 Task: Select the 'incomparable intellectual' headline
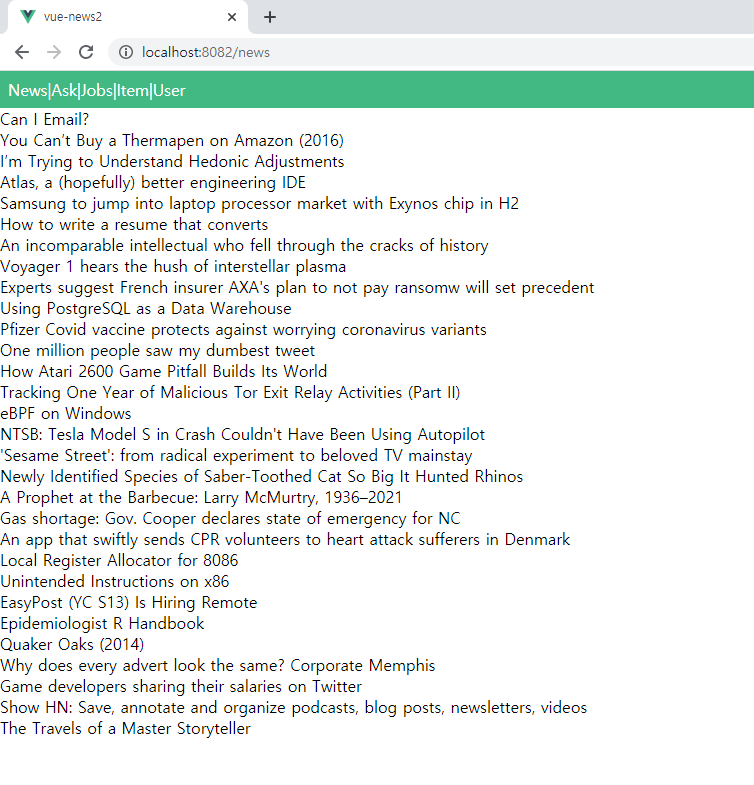click(x=244, y=246)
